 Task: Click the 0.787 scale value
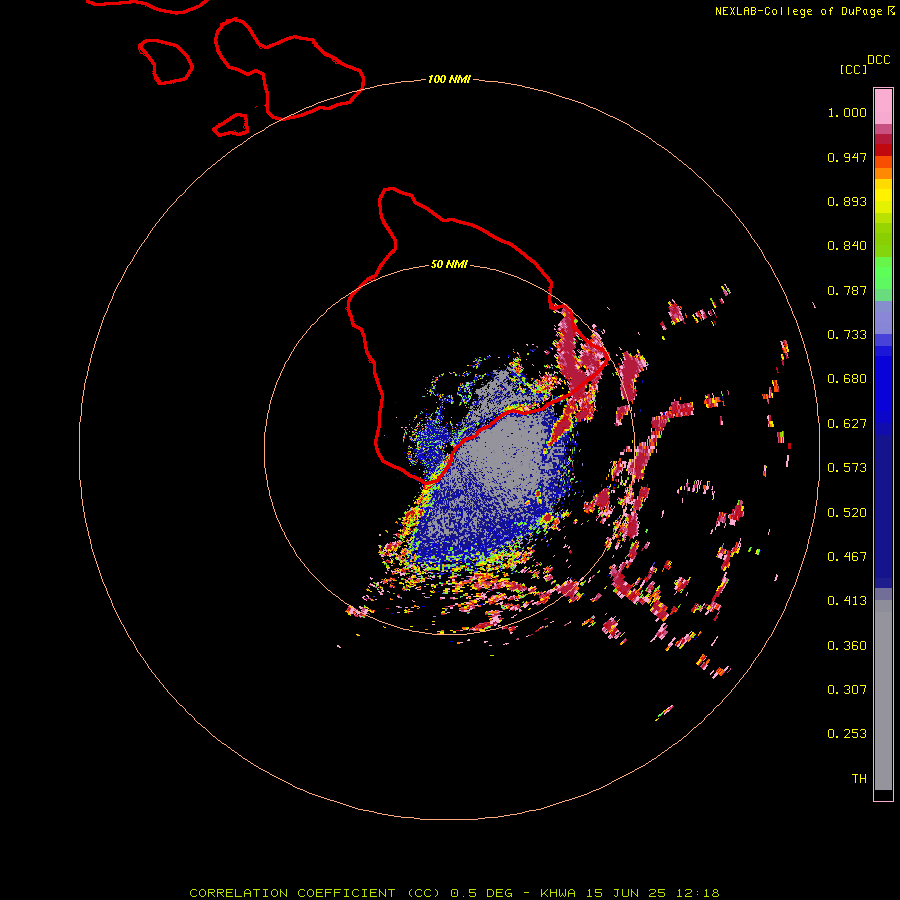[x=847, y=290]
